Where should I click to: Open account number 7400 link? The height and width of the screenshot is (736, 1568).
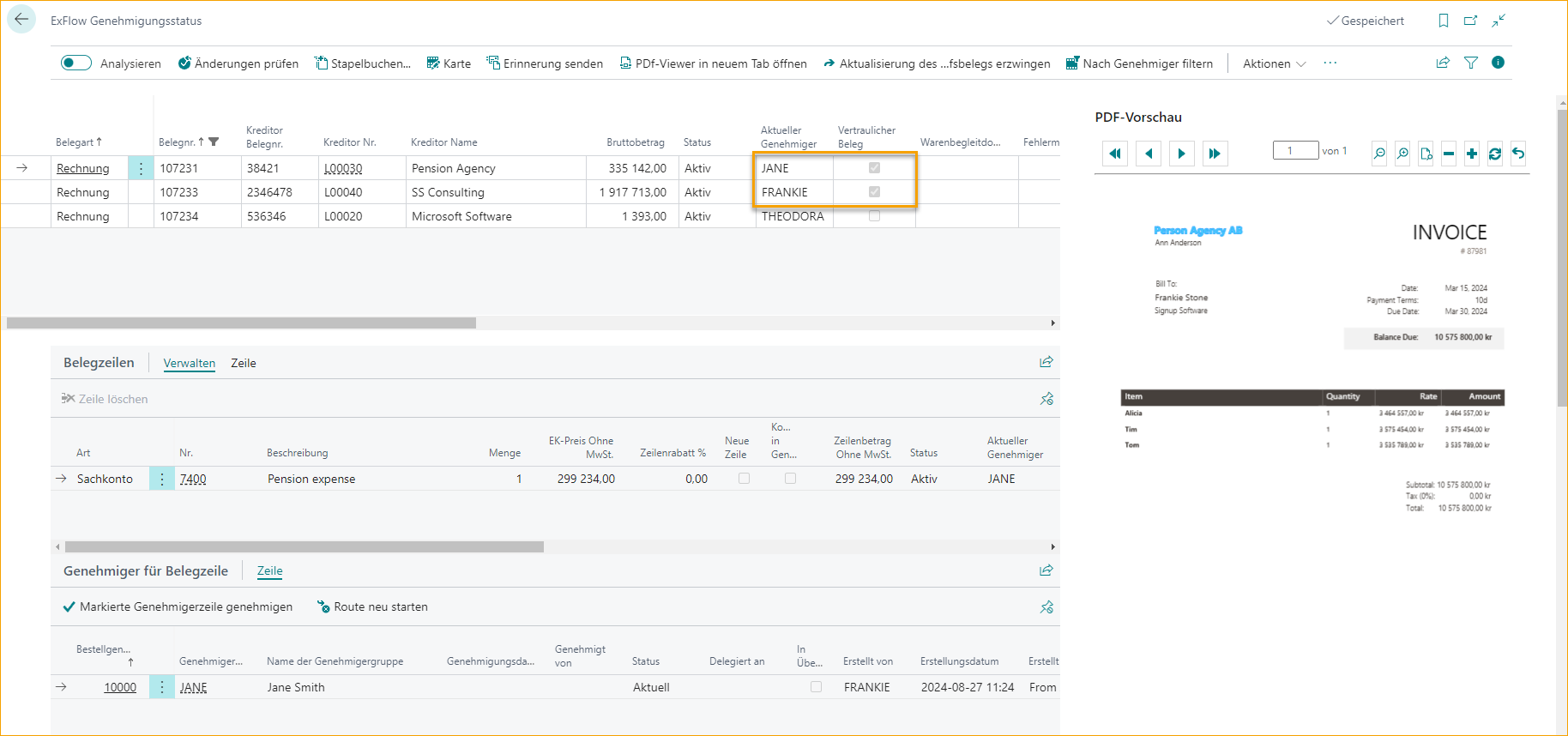click(193, 479)
